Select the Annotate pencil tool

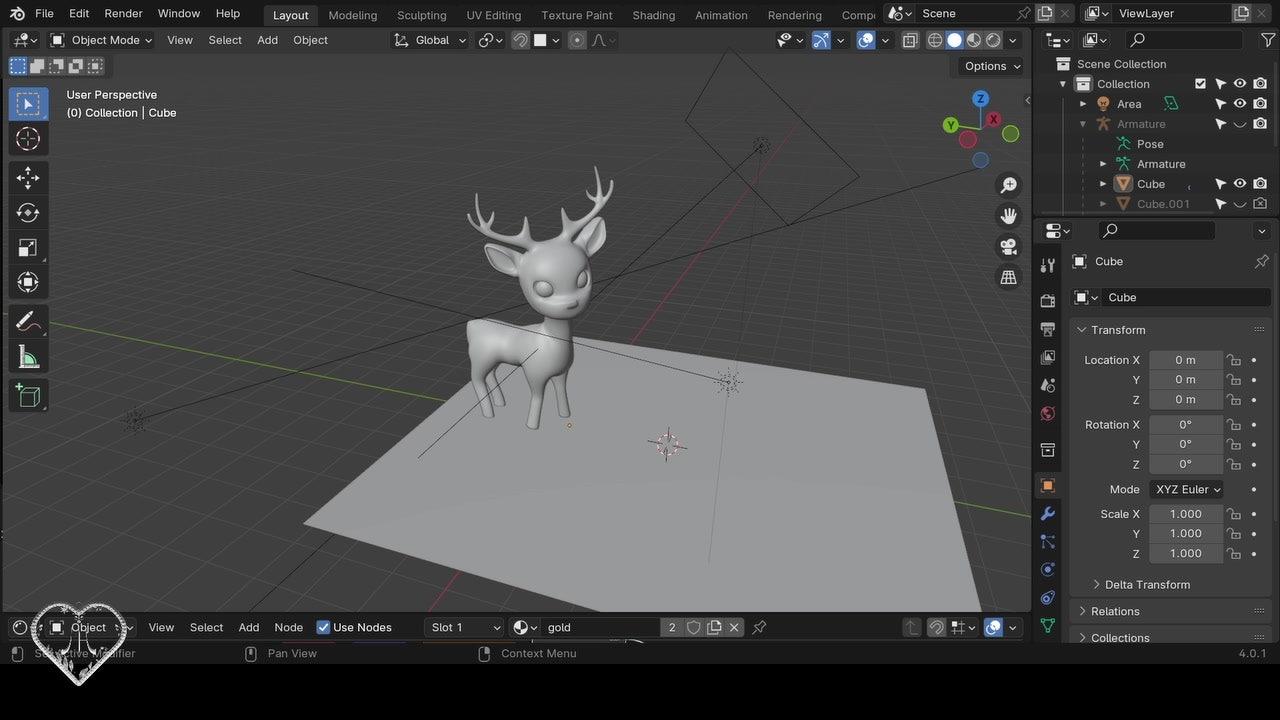tap(28, 322)
